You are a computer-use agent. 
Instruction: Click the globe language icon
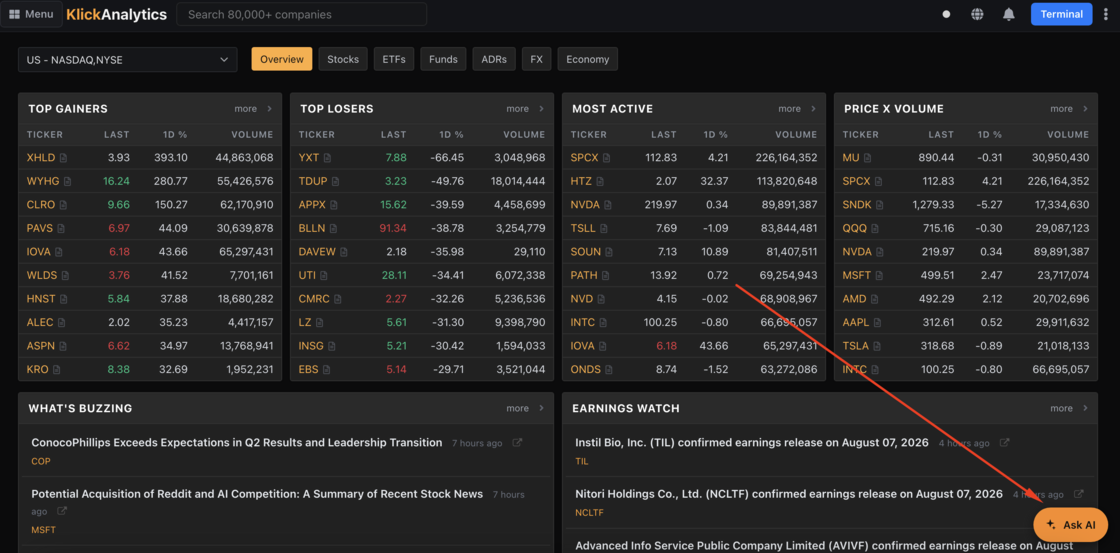coord(977,14)
